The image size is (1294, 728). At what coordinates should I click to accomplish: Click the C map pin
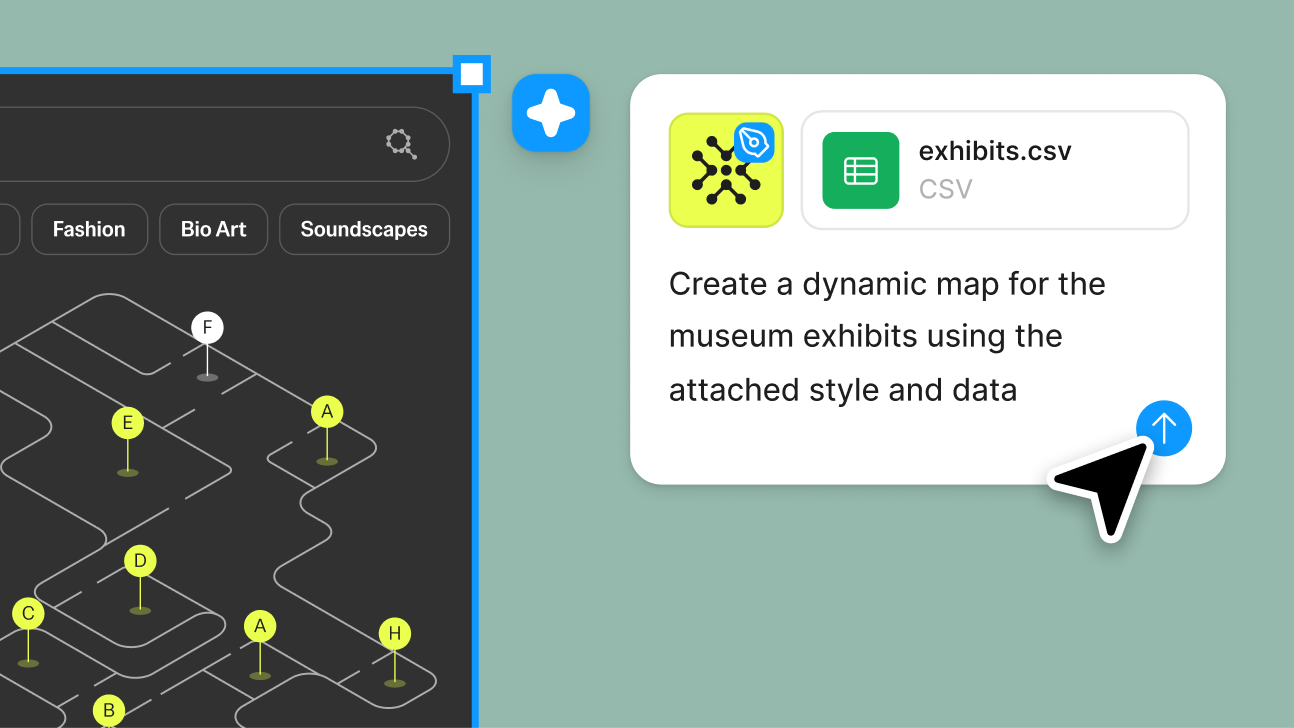point(28,614)
